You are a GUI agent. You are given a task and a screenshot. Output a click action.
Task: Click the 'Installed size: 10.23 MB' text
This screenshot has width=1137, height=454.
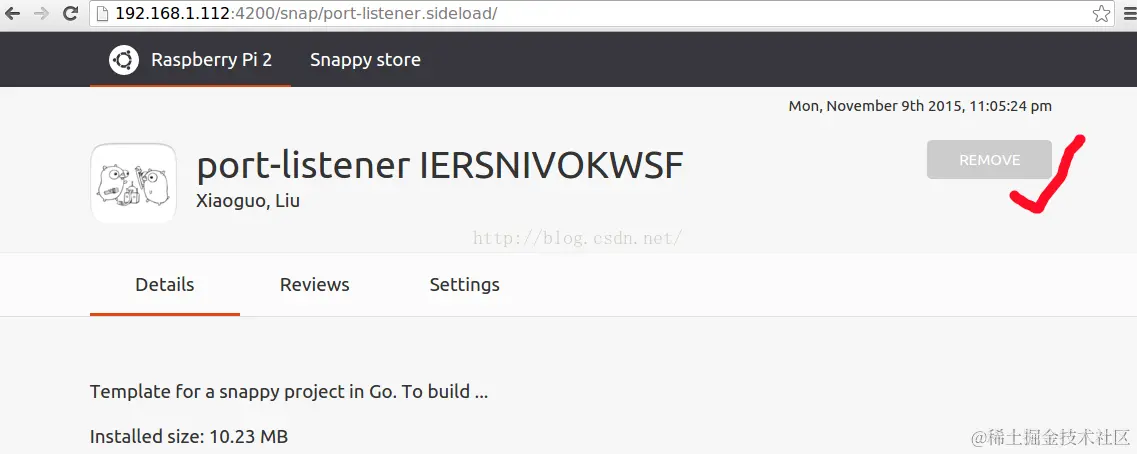coord(189,437)
